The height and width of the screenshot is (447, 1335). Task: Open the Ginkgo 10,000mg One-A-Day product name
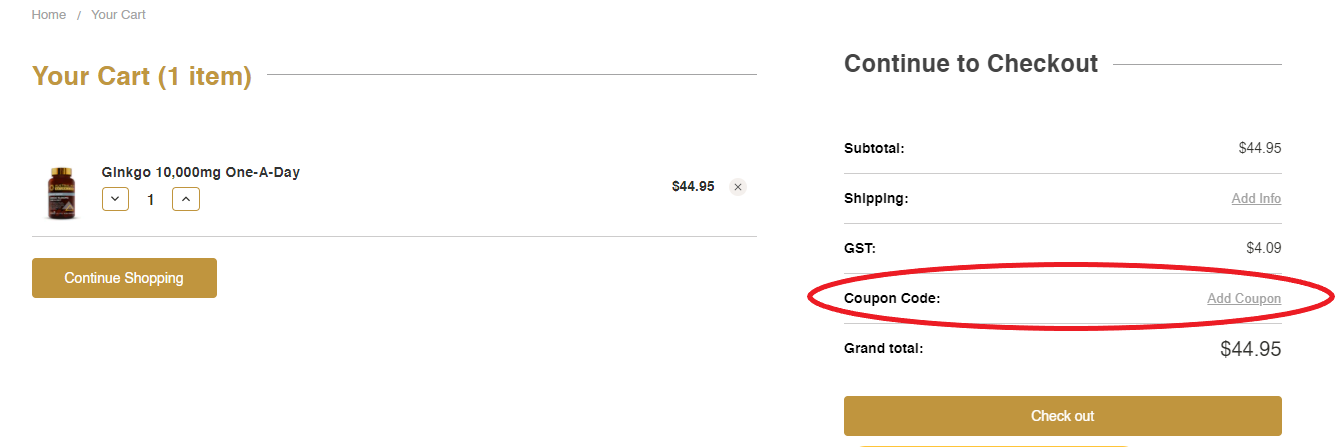200,172
